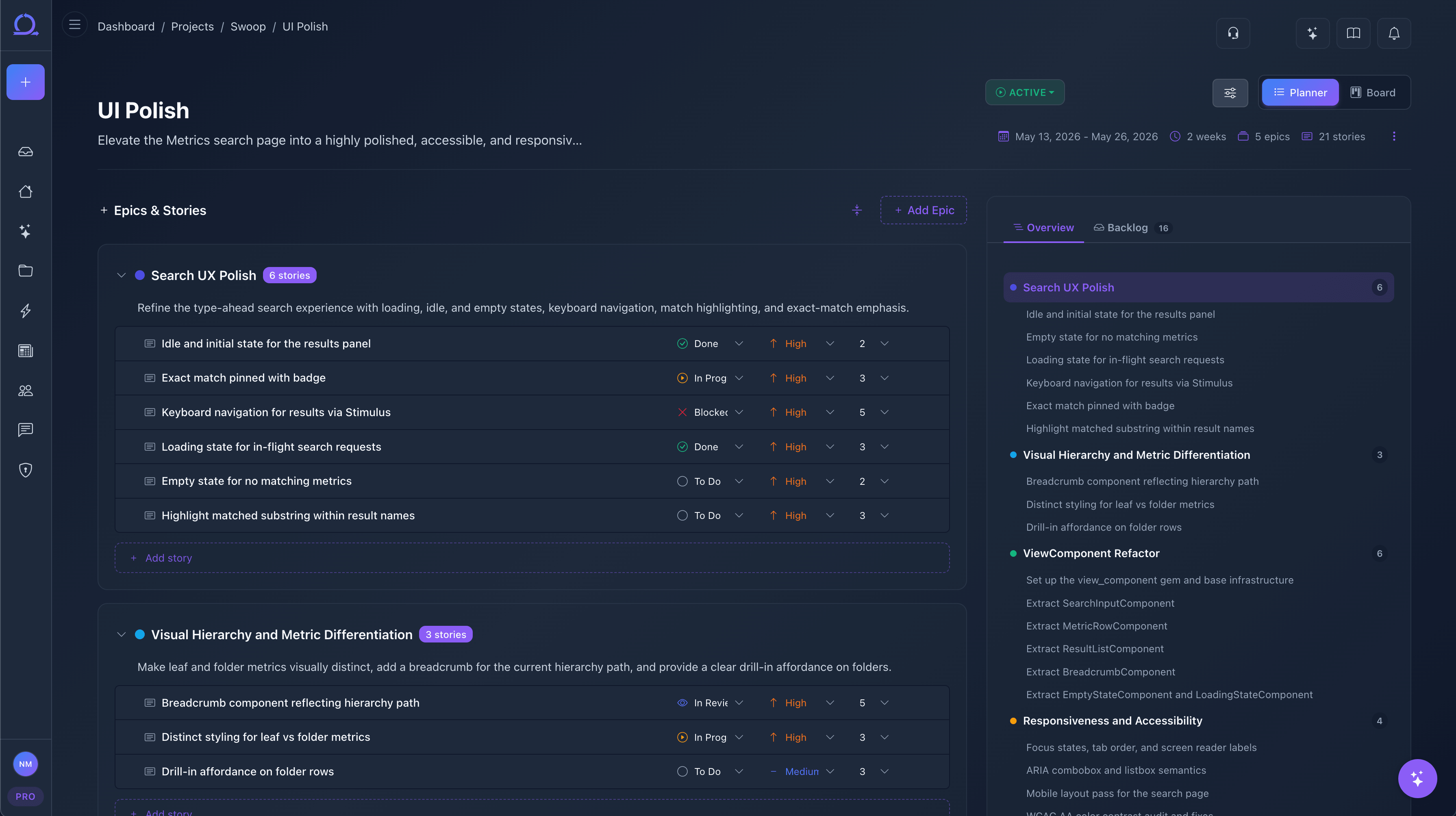
Task: Open the ACTIVE sprint status dropdown
Action: (1025, 93)
